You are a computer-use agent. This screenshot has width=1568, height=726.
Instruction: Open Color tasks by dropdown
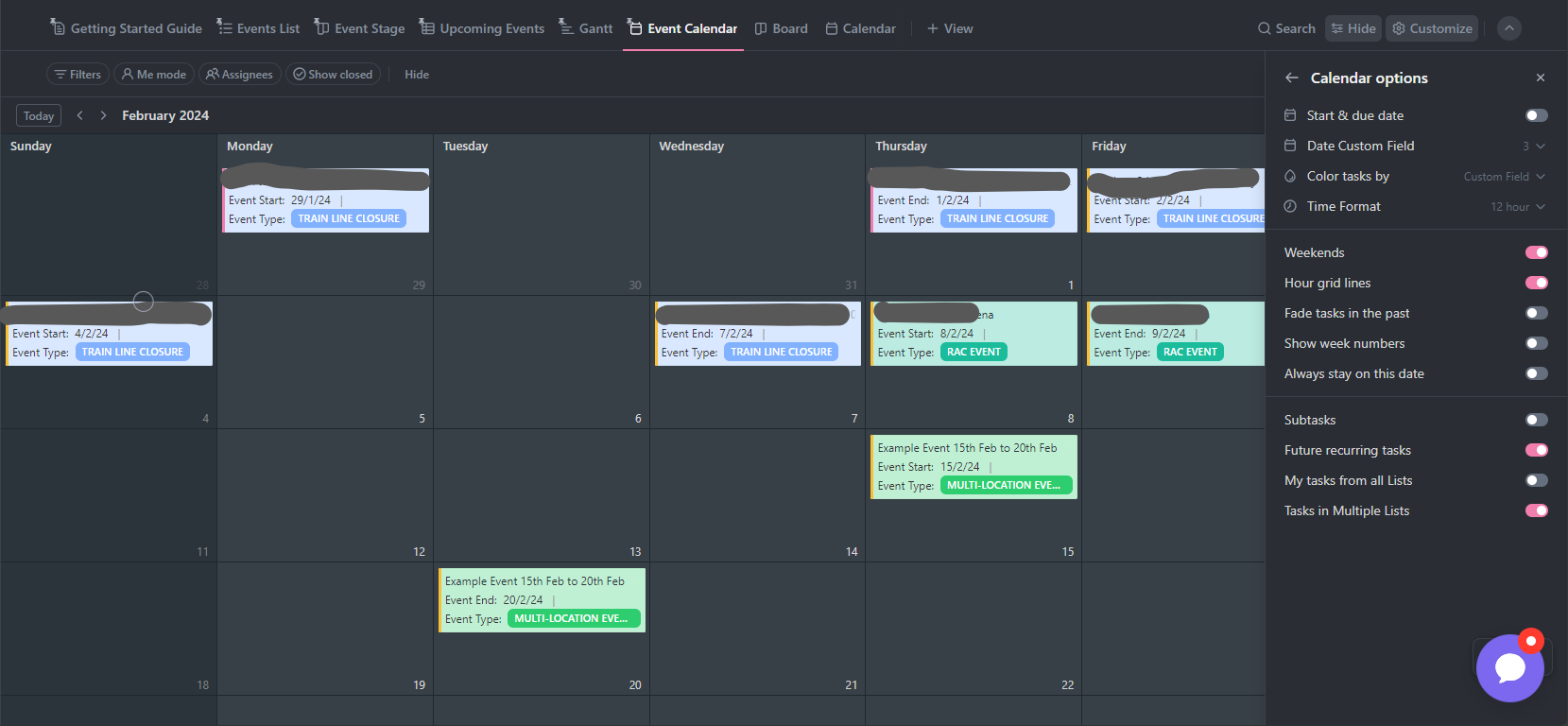coord(1505,176)
